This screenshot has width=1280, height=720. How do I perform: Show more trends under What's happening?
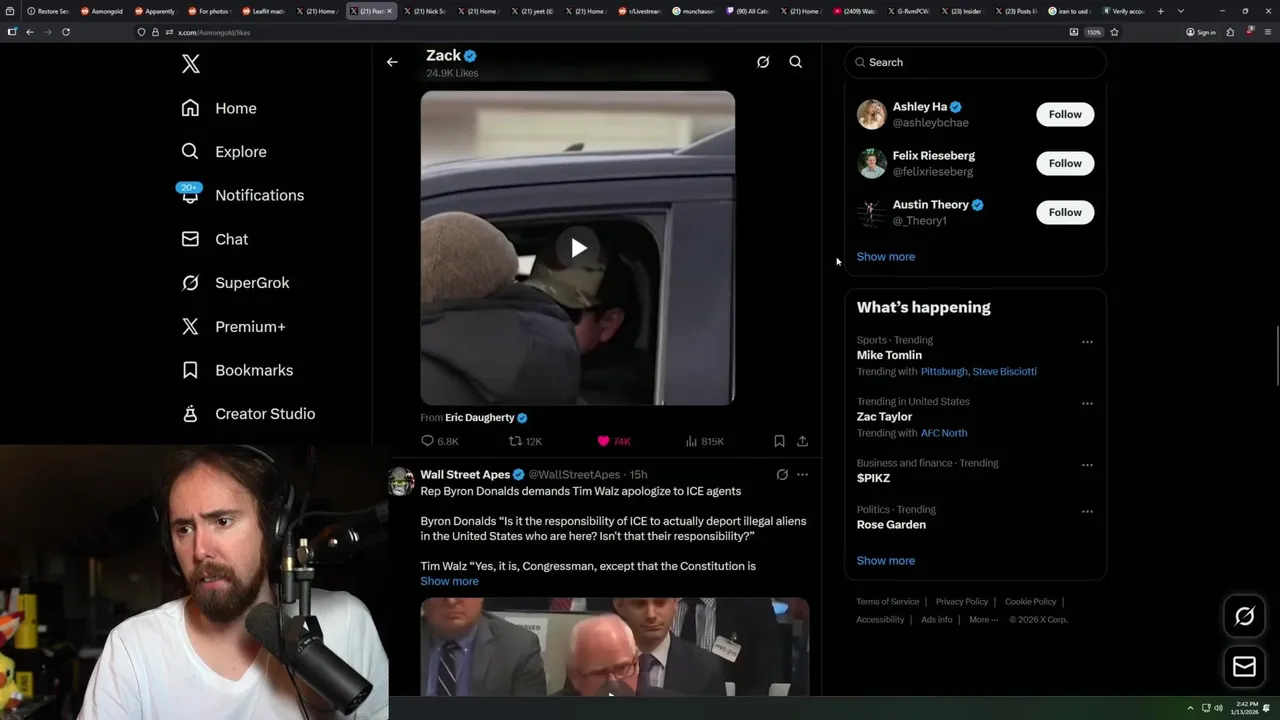pyautogui.click(x=885, y=561)
